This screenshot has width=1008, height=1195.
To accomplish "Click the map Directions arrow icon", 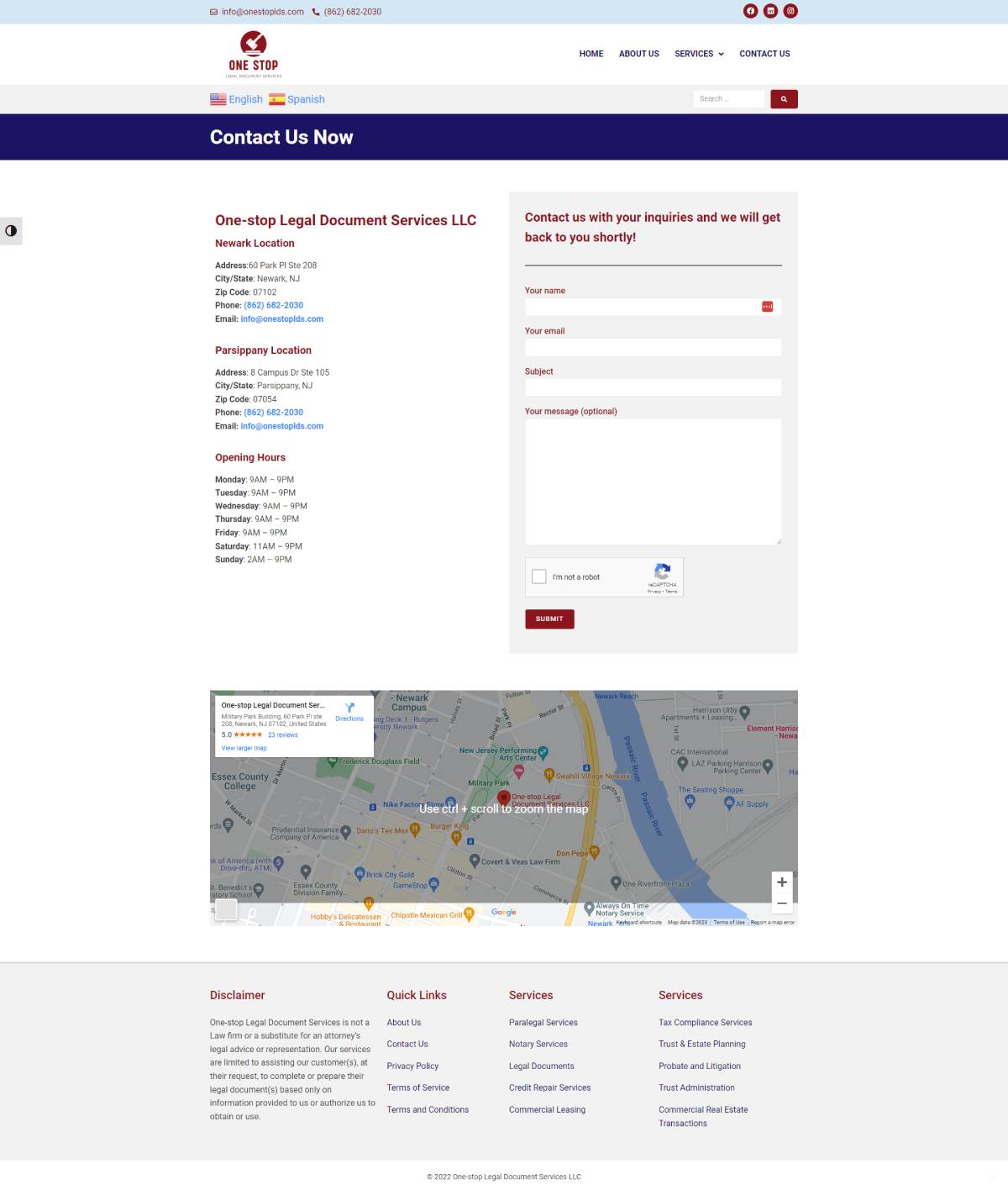I will pos(349,708).
